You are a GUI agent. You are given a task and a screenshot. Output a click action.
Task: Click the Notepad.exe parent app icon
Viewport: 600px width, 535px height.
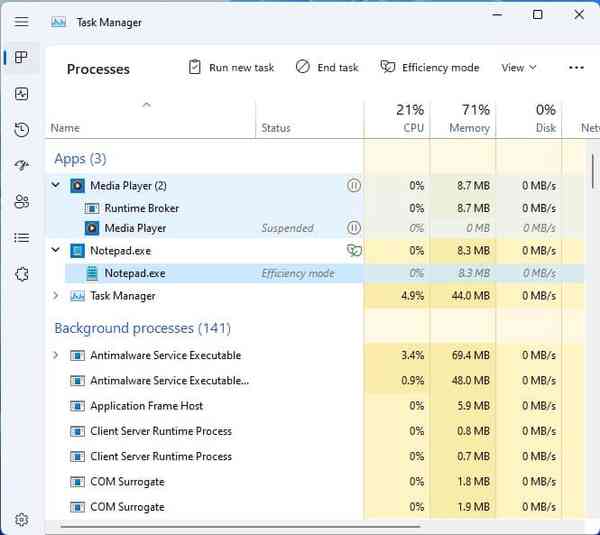click(77, 251)
